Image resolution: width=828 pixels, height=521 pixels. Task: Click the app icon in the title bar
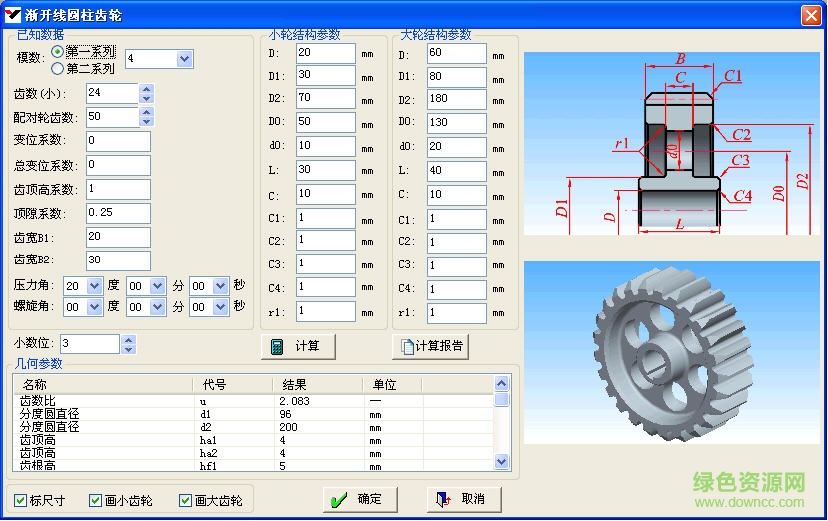12,13
